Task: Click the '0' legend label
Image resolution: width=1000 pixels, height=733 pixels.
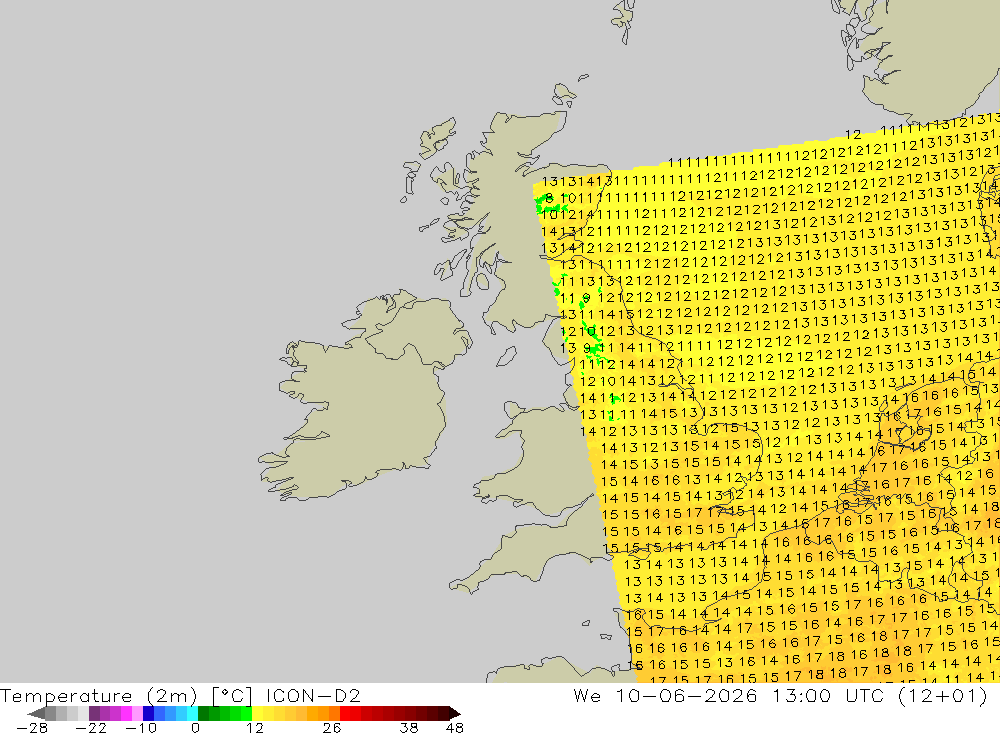Action: point(195,728)
